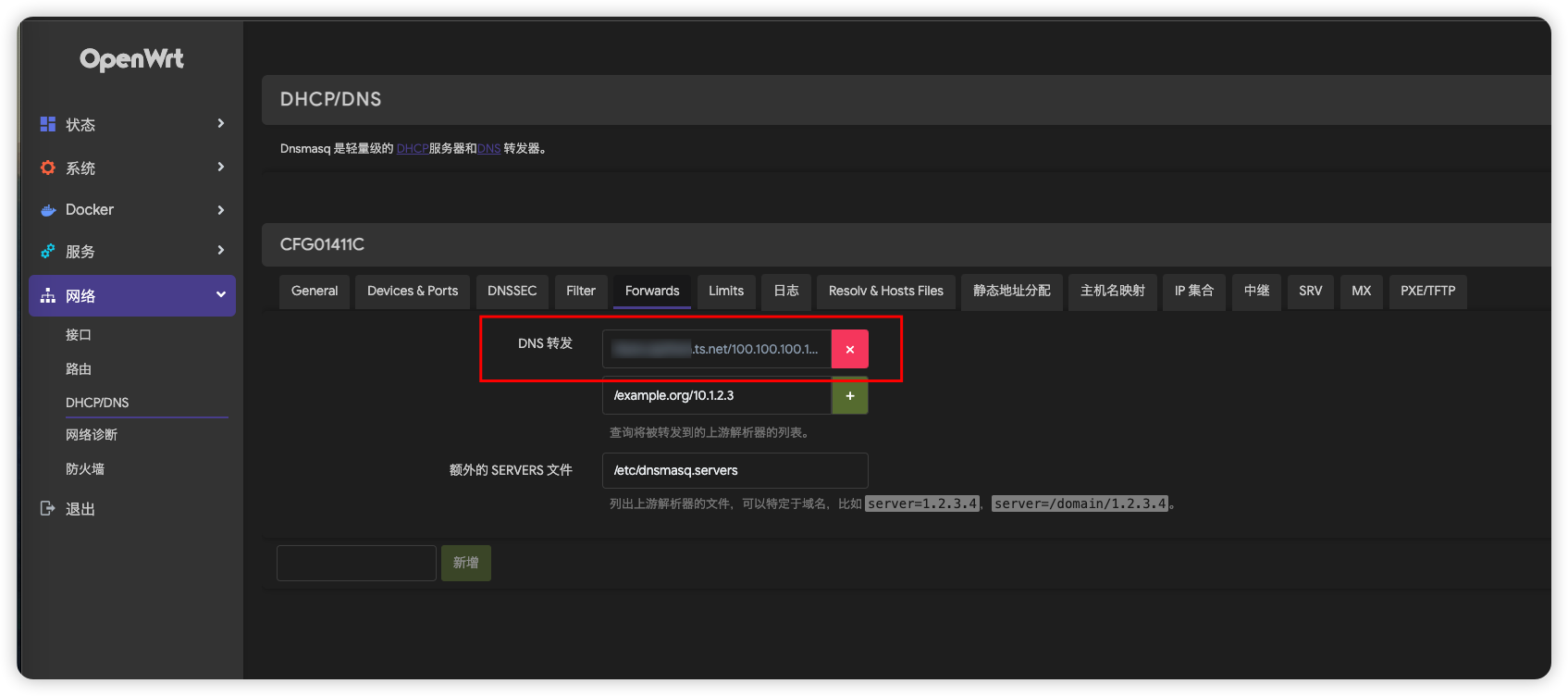Switch to the General tab
Screen dimensions: 1568x696
coord(315,291)
